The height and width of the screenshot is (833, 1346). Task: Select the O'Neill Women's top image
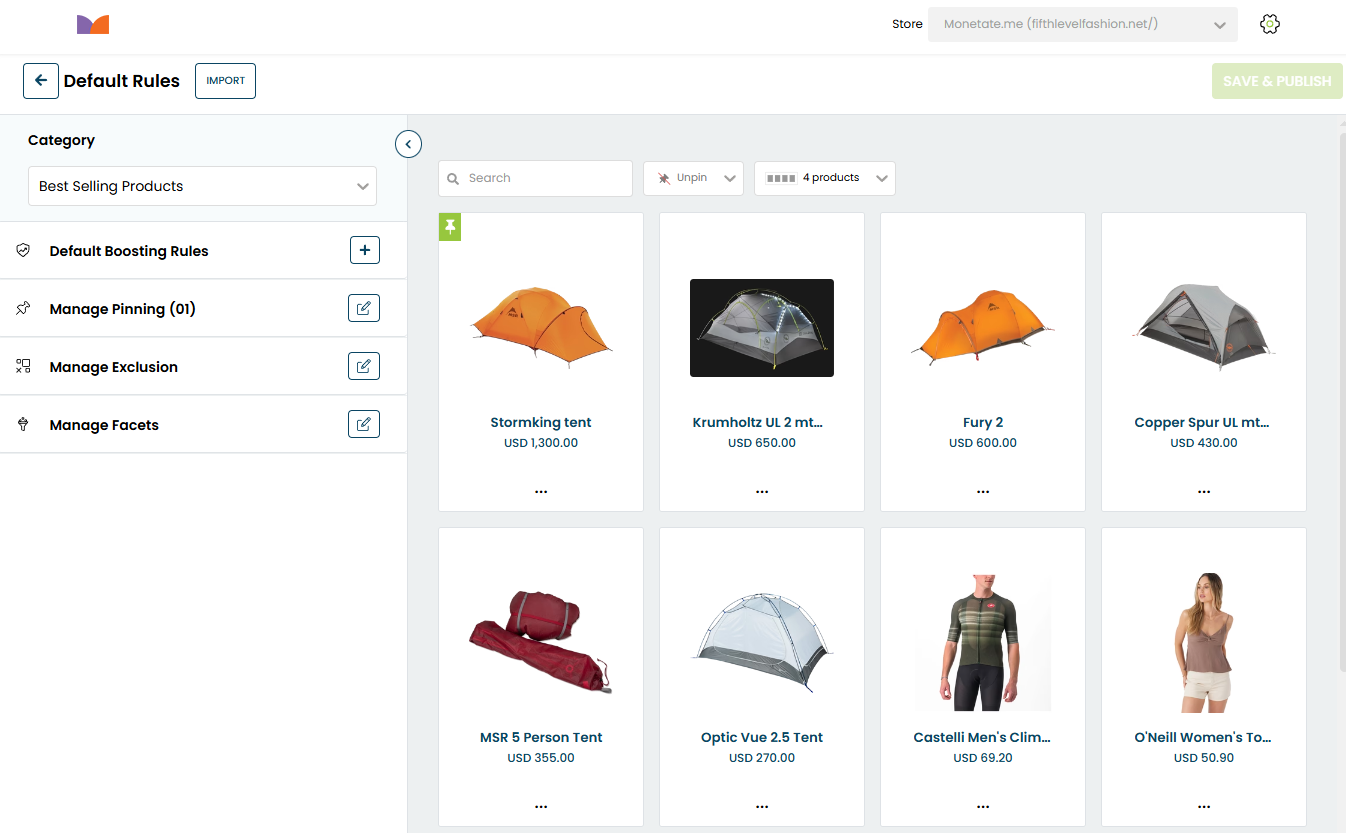point(1204,643)
